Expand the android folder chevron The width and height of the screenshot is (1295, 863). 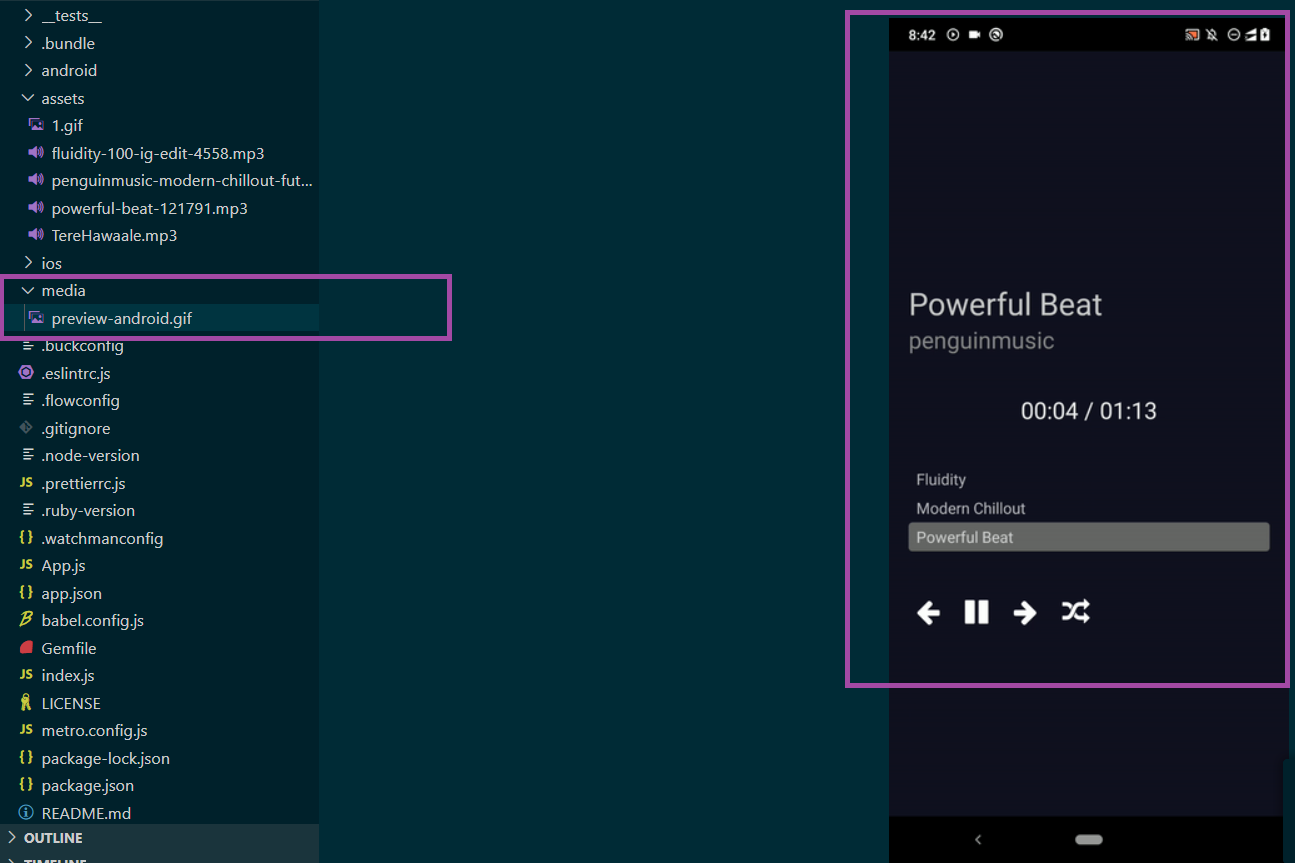(28, 70)
